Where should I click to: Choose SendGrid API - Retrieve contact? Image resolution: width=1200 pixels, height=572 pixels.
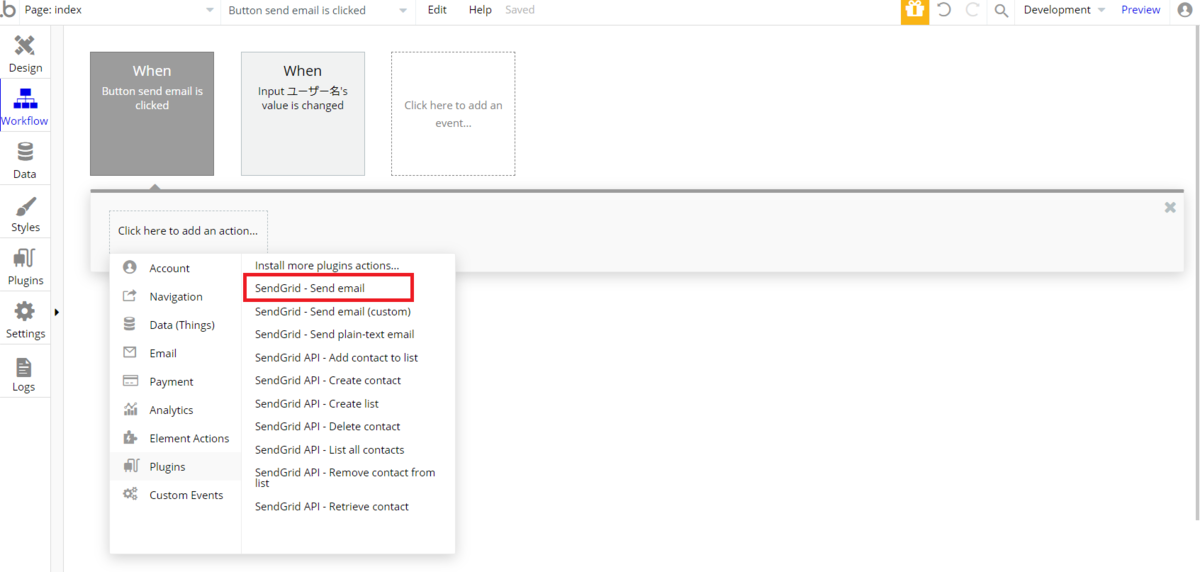click(332, 507)
